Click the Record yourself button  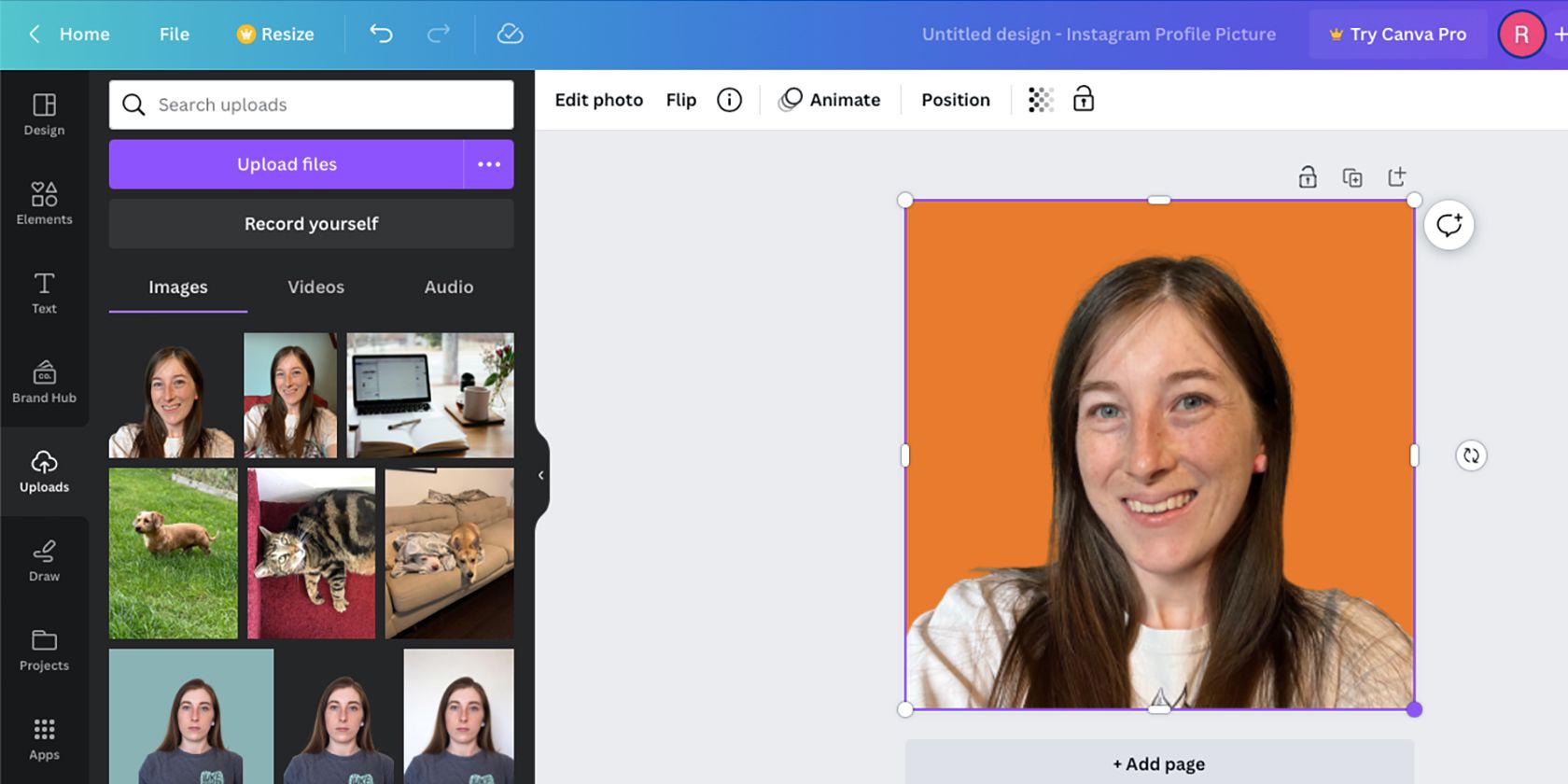tap(311, 224)
